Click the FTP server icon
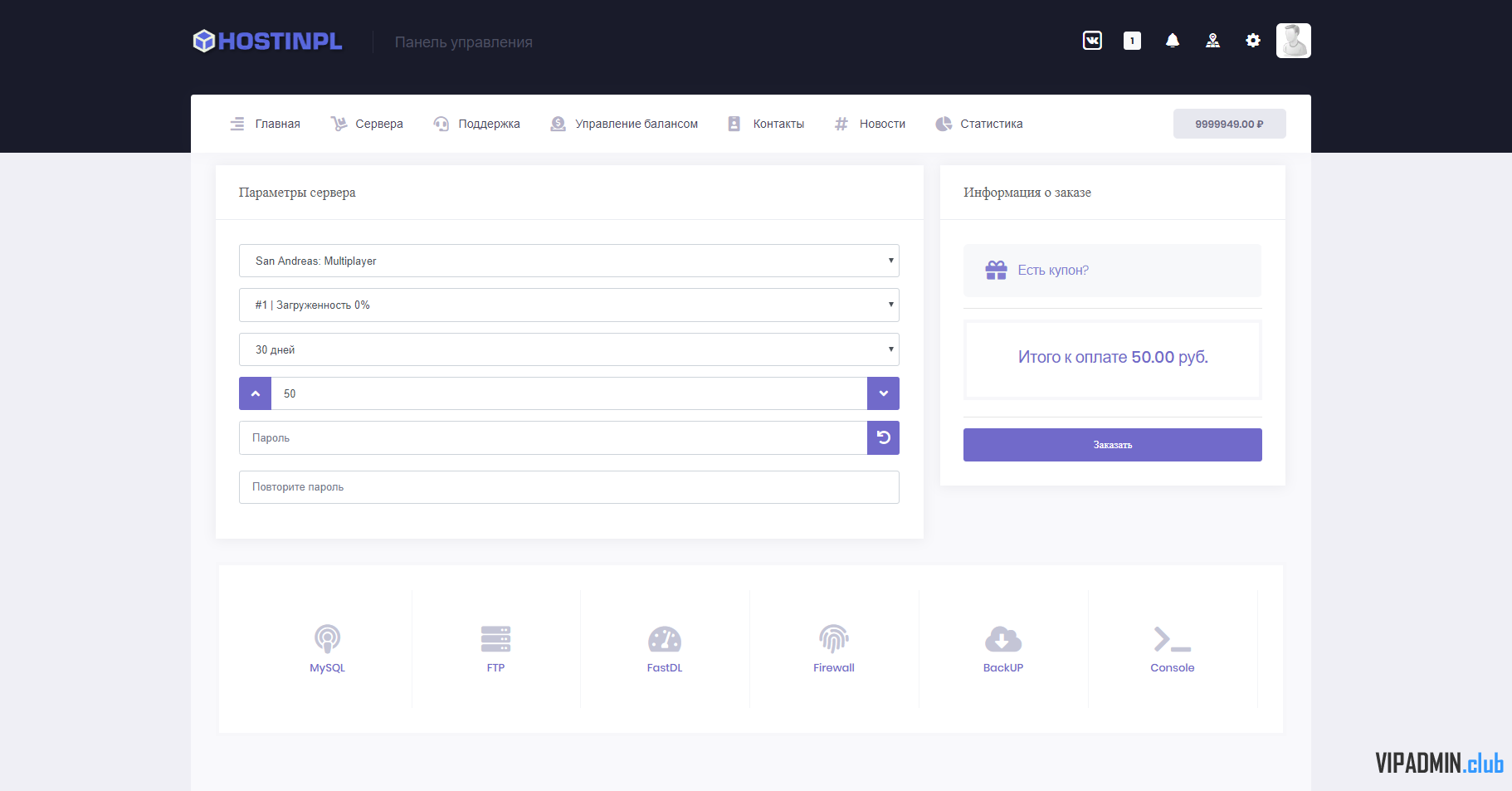Image resolution: width=1512 pixels, height=791 pixels. point(495,639)
